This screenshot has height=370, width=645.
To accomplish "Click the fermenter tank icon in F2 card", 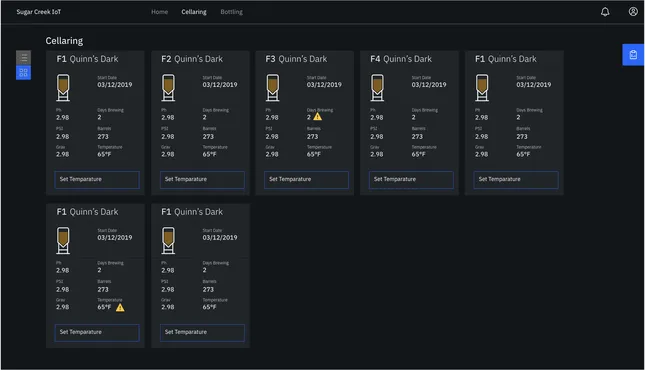I will click(168, 88).
